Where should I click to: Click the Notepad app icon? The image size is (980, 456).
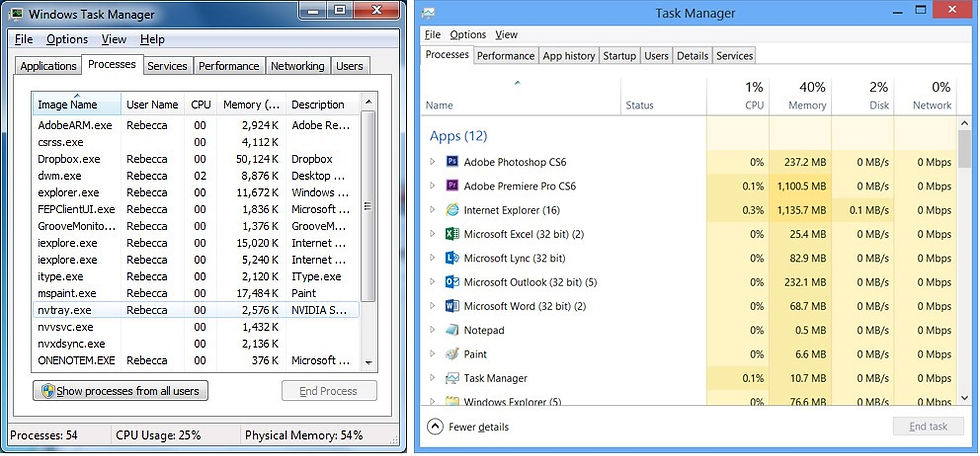pyautogui.click(x=453, y=330)
